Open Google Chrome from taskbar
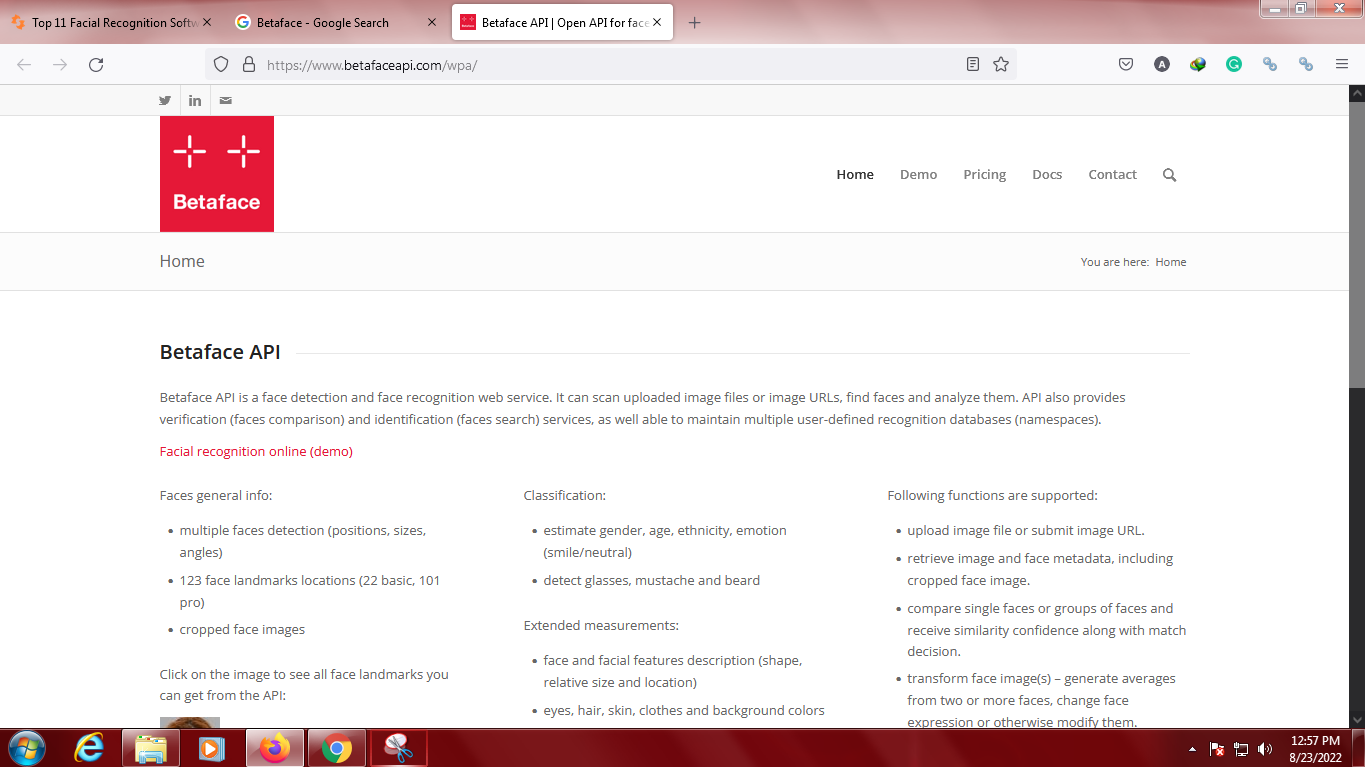Image resolution: width=1365 pixels, height=767 pixels. pyautogui.click(x=337, y=748)
